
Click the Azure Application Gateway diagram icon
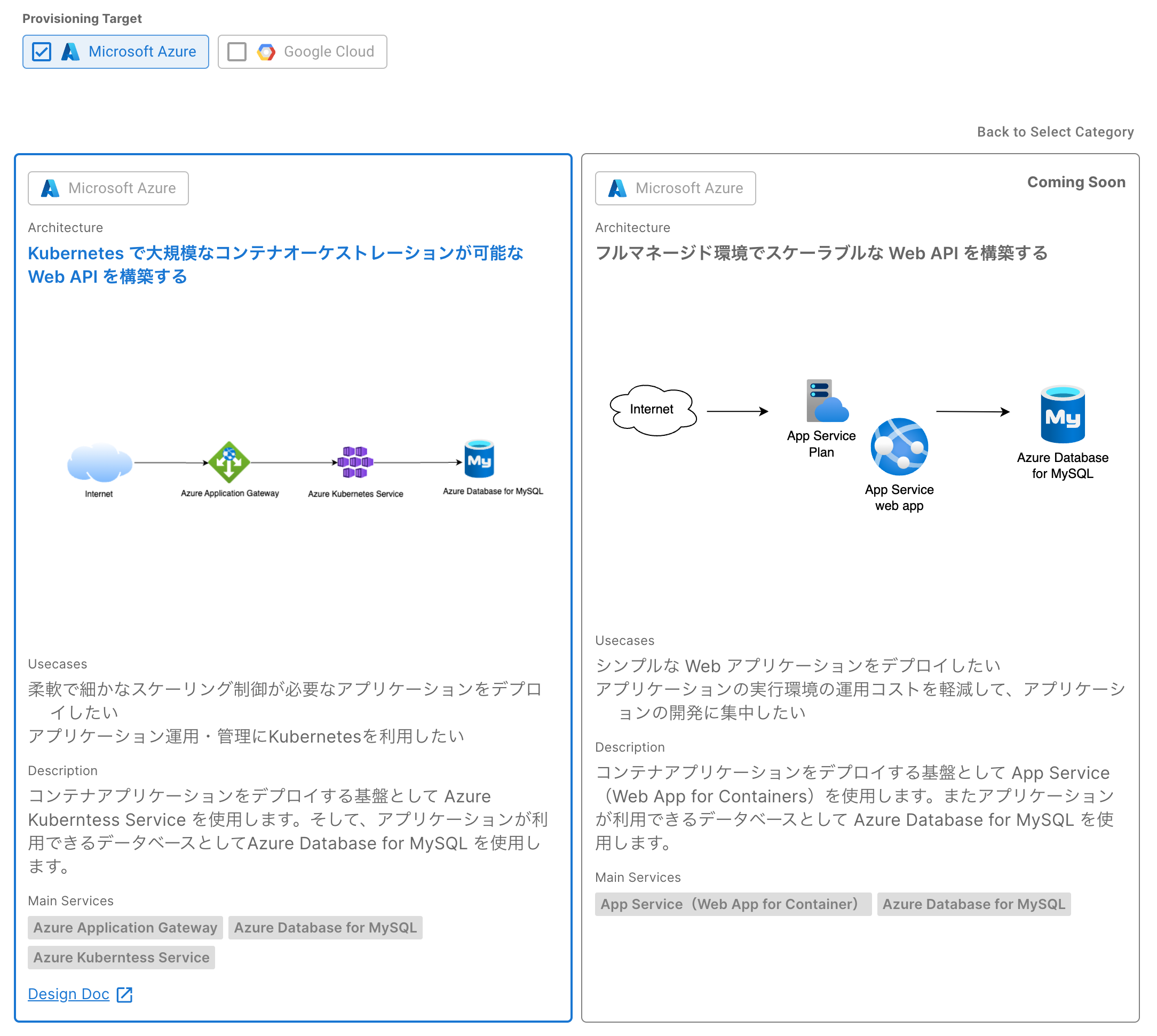click(x=229, y=462)
